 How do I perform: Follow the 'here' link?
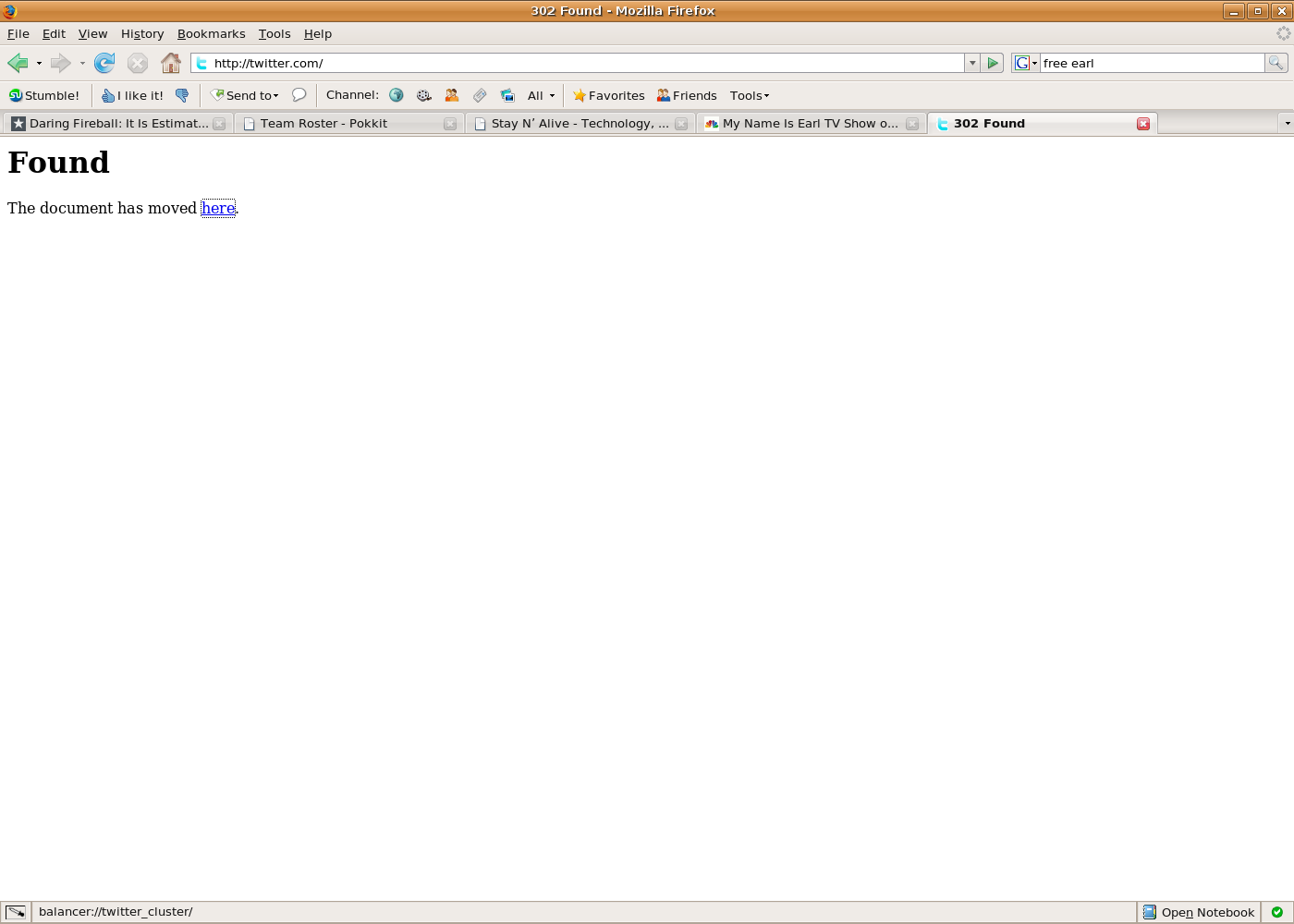tap(218, 208)
